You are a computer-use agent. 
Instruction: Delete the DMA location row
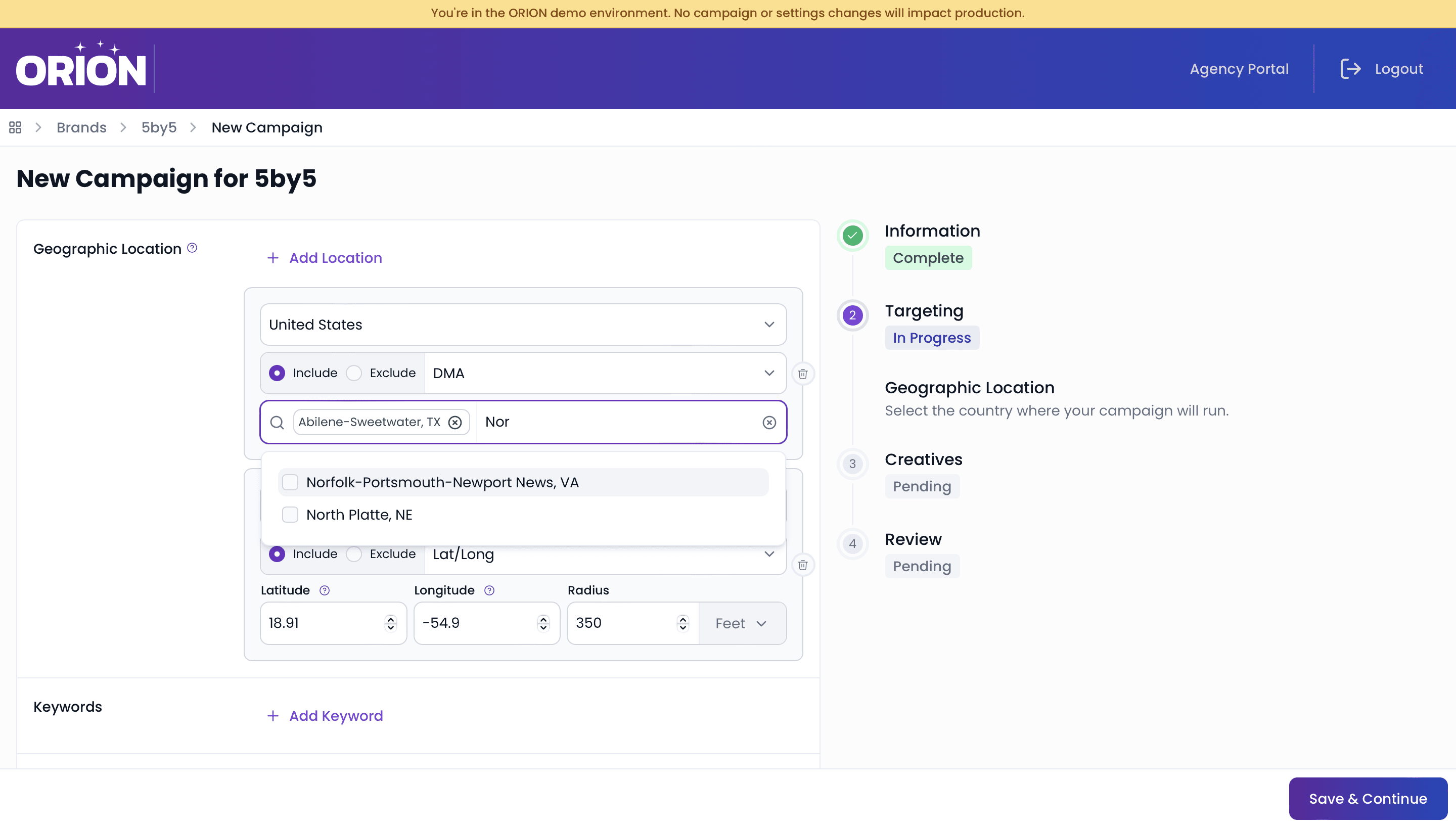pos(802,374)
